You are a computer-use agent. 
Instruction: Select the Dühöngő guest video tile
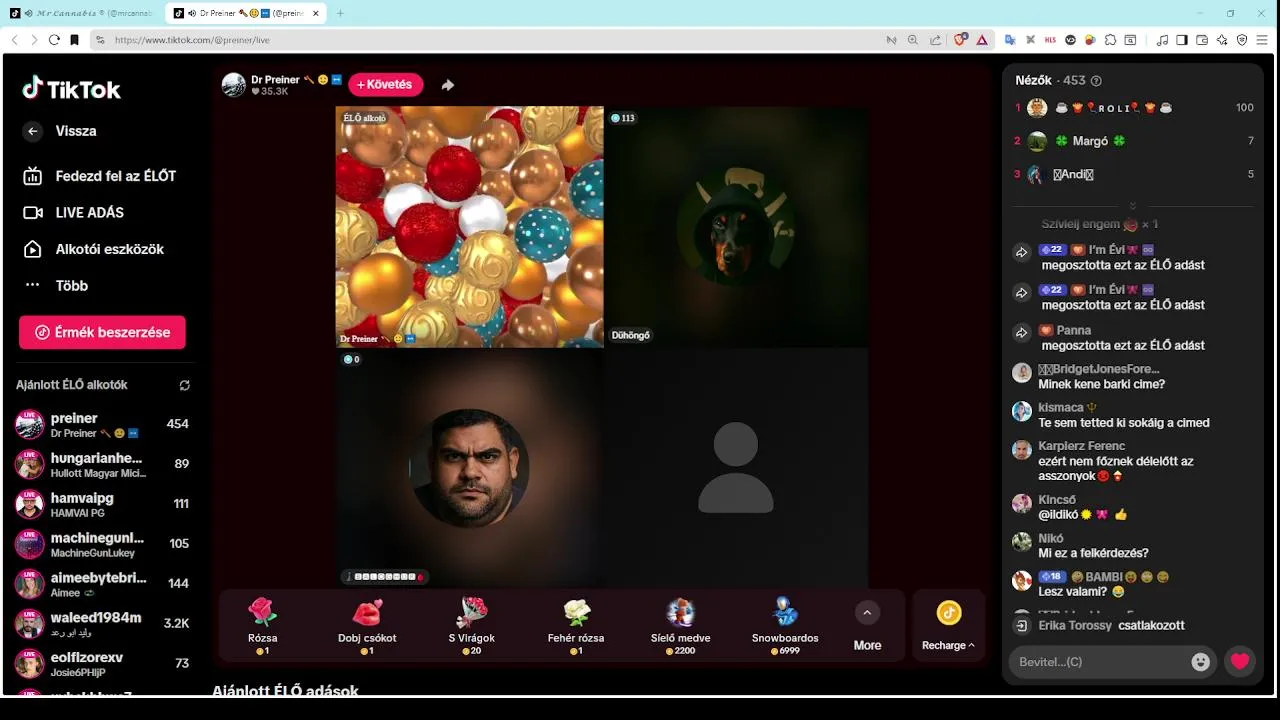(x=736, y=227)
